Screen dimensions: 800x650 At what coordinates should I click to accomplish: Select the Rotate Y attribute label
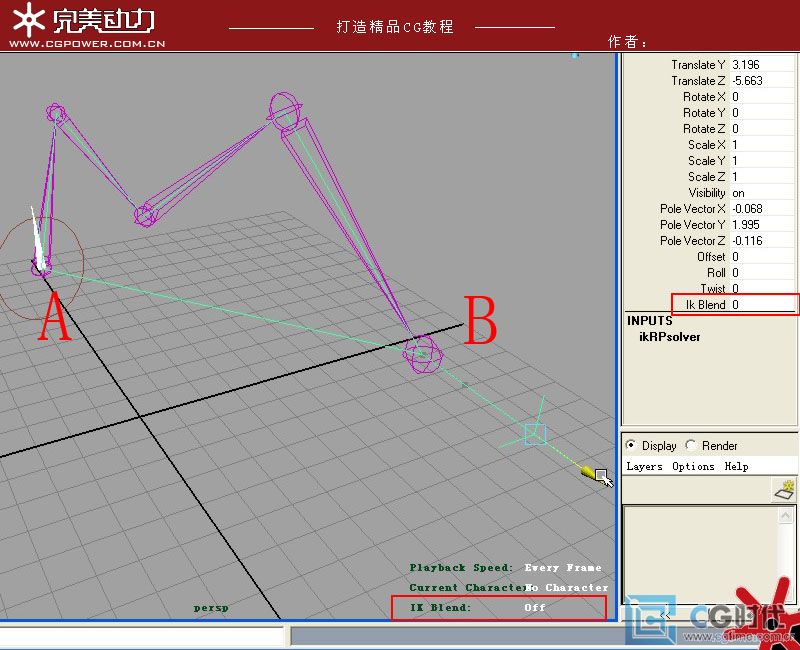pos(704,113)
